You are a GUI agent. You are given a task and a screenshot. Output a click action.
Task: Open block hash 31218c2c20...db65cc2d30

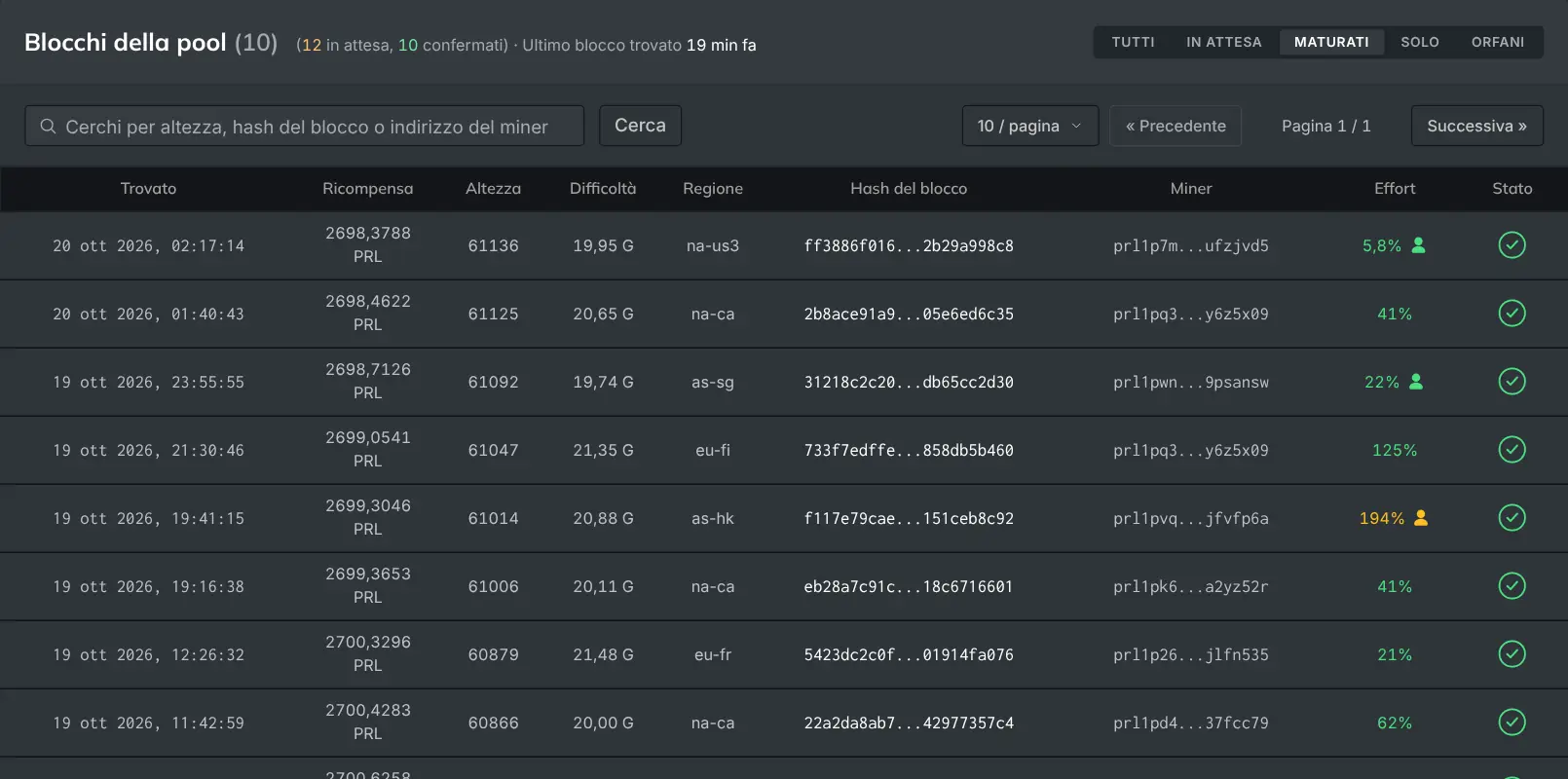(909, 382)
